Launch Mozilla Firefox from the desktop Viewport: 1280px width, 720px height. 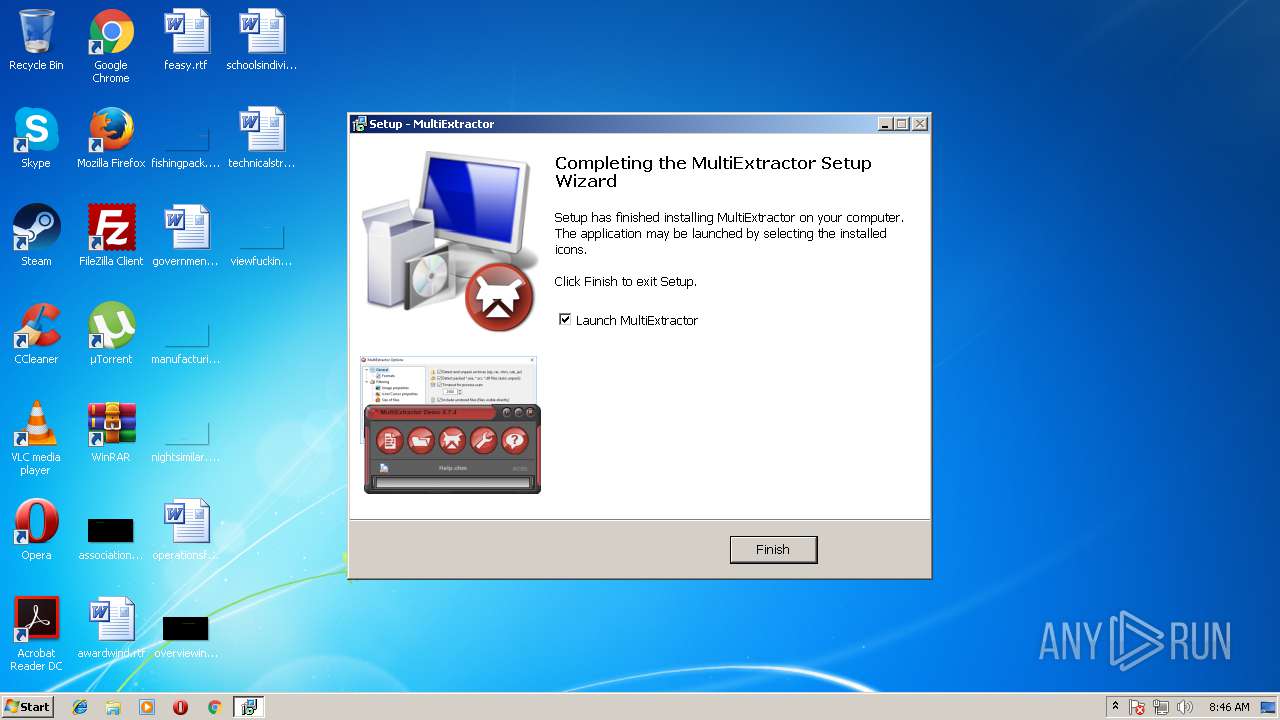111,139
